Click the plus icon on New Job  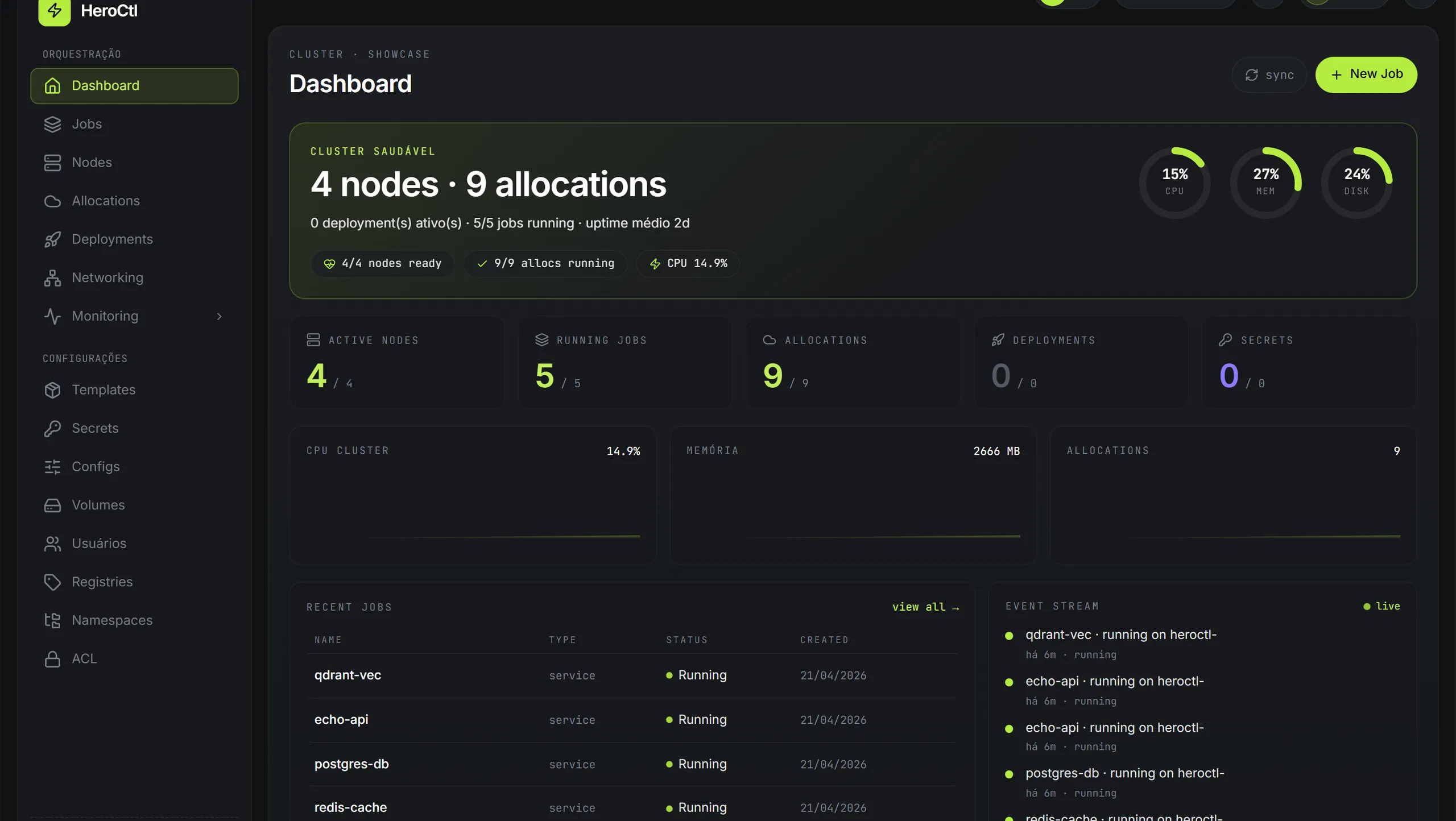[1336, 74]
